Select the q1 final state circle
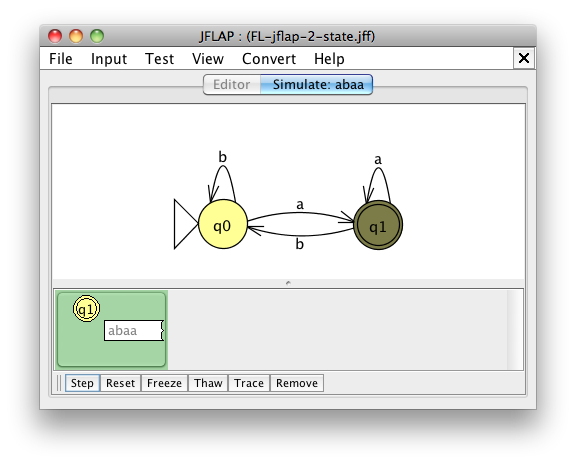 click(378, 225)
